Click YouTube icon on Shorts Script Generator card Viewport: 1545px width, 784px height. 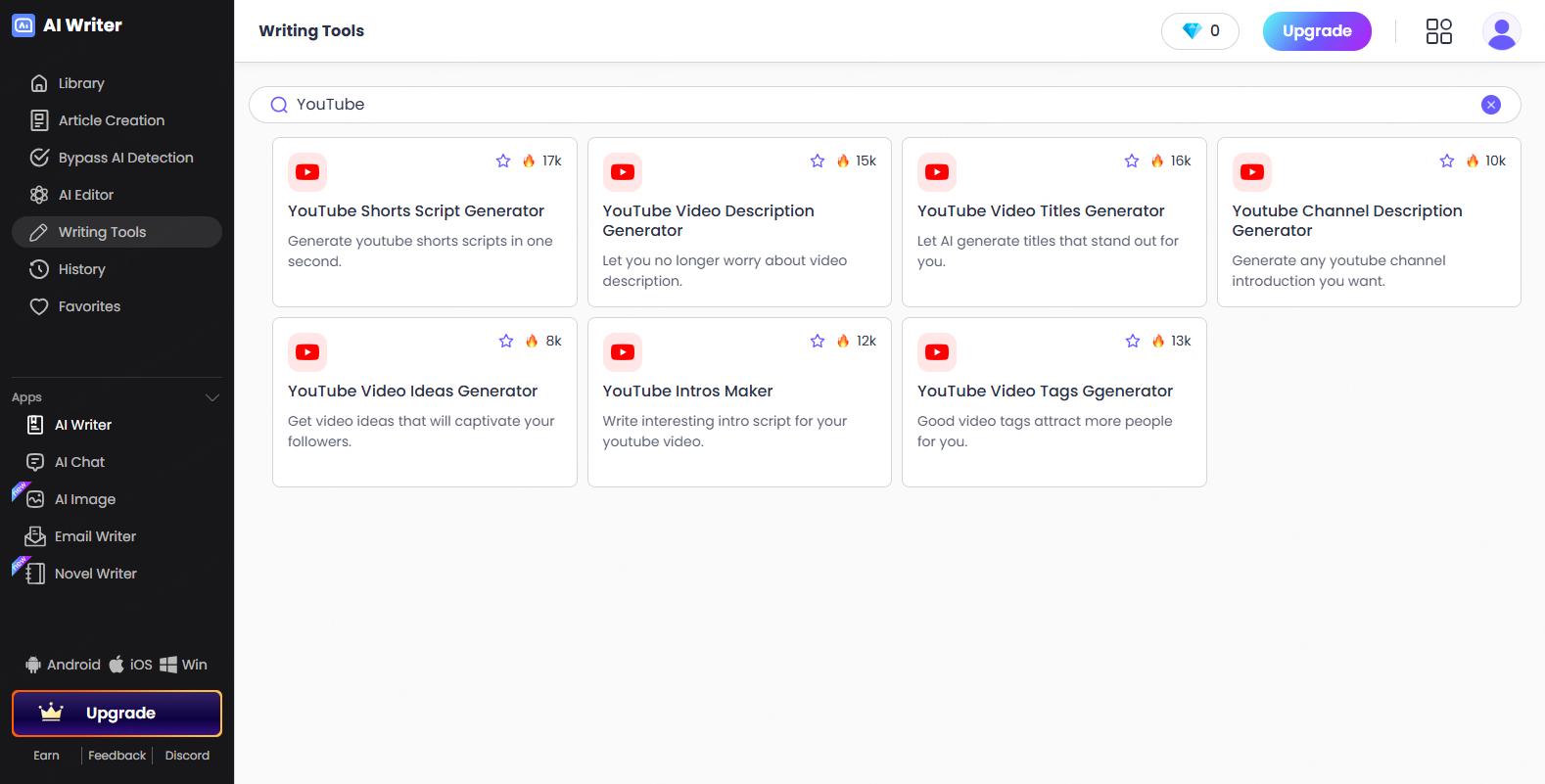point(307,172)
